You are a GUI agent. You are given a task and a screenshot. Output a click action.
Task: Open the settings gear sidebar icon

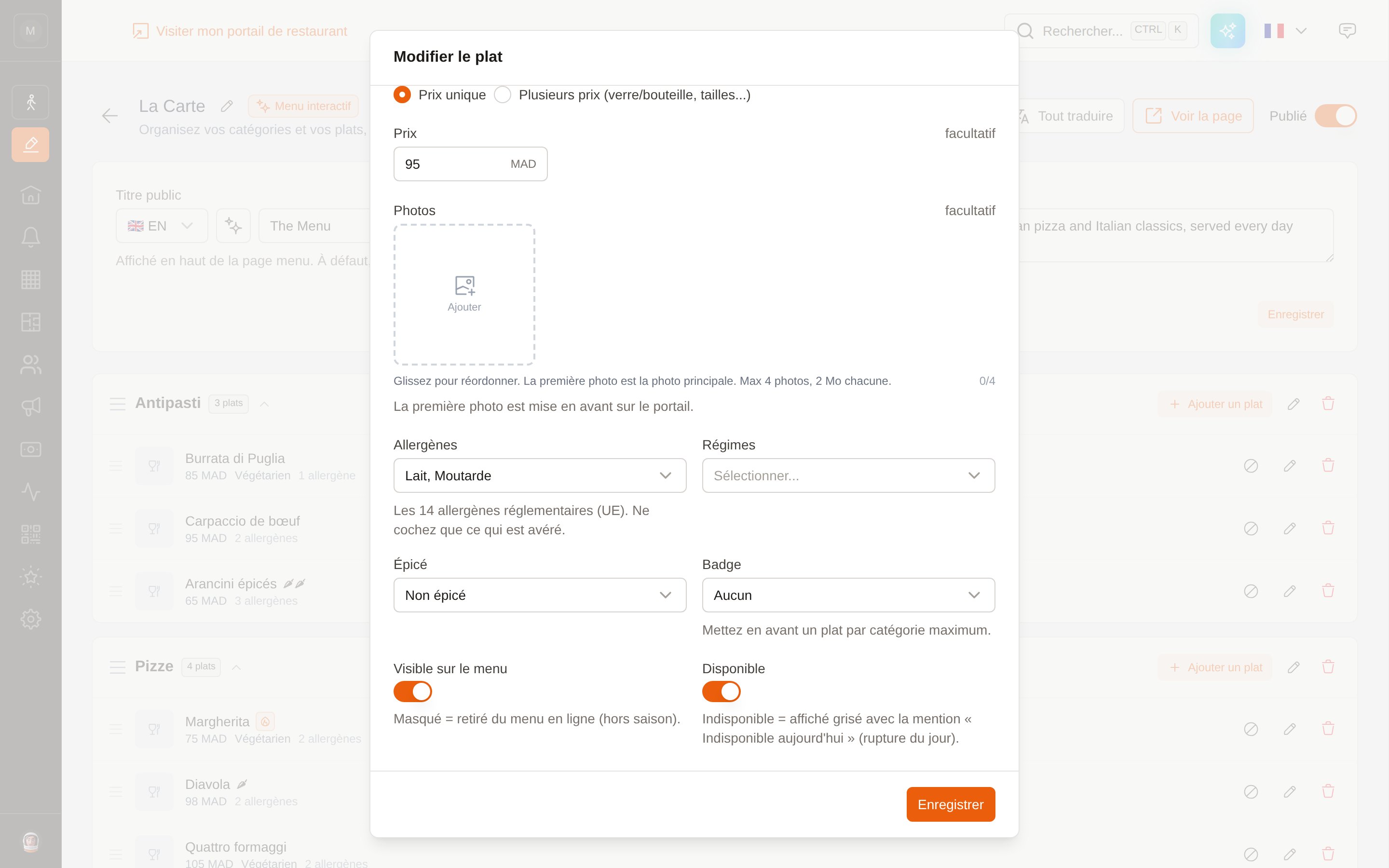[30, 619]
